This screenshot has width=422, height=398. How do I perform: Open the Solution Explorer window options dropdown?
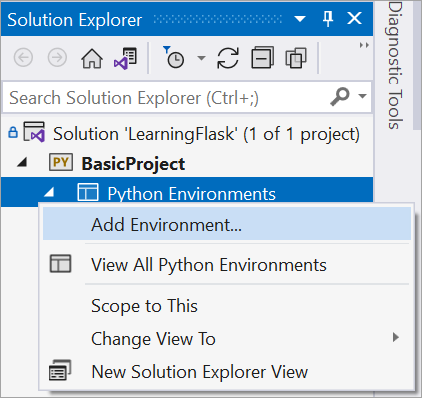click(300, 19)
